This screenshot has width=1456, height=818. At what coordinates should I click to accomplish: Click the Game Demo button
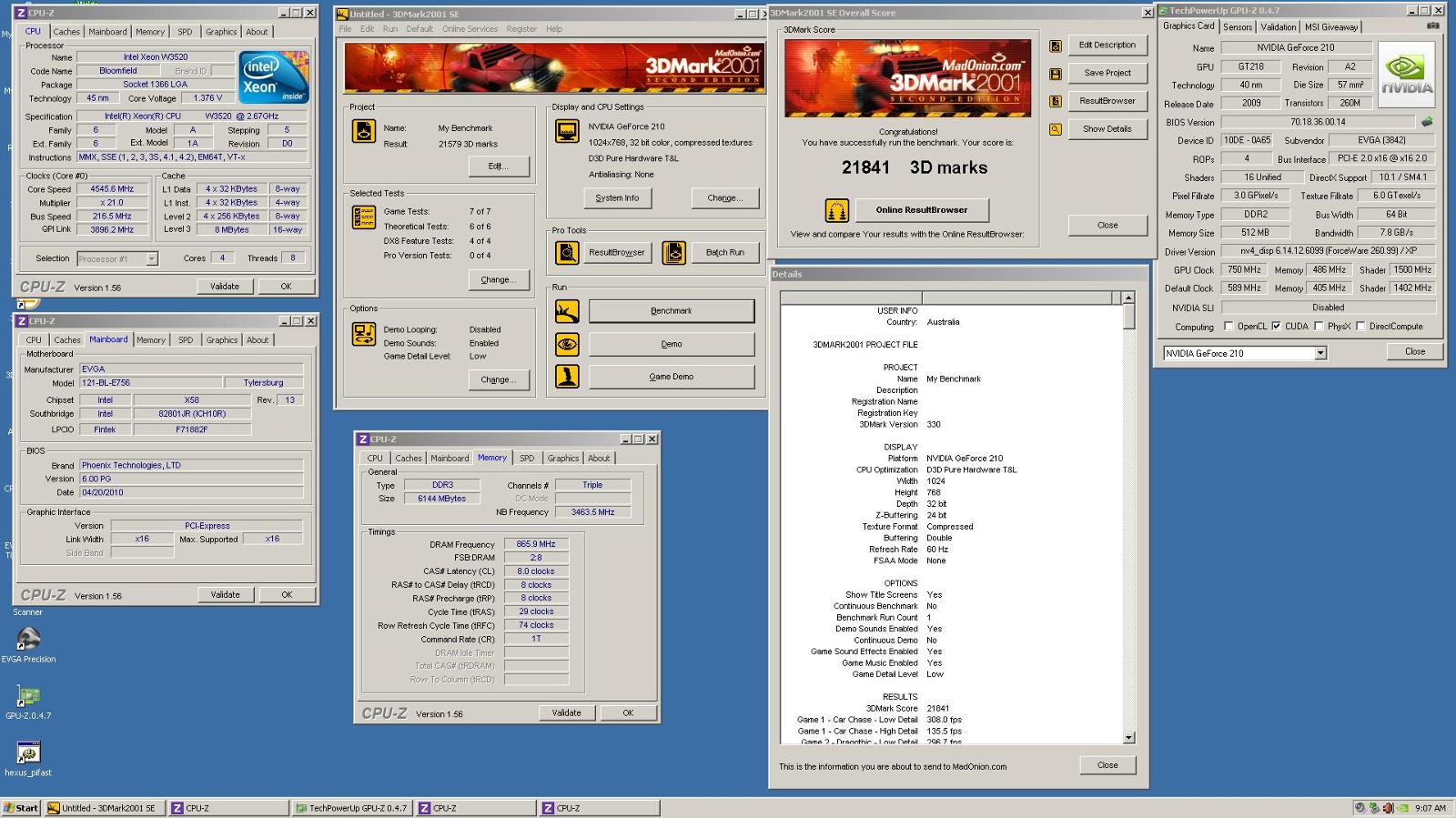pos(672,377)
